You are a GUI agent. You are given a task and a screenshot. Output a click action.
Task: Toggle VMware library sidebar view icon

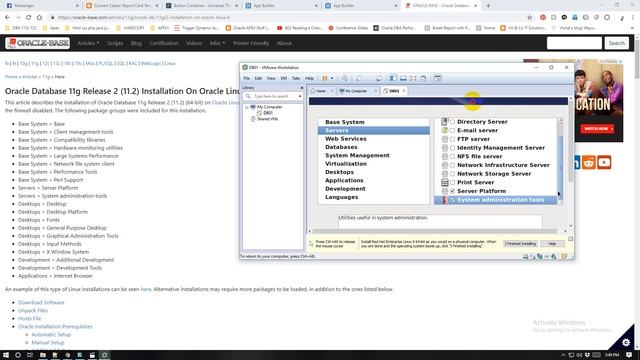tap(393, 78)
